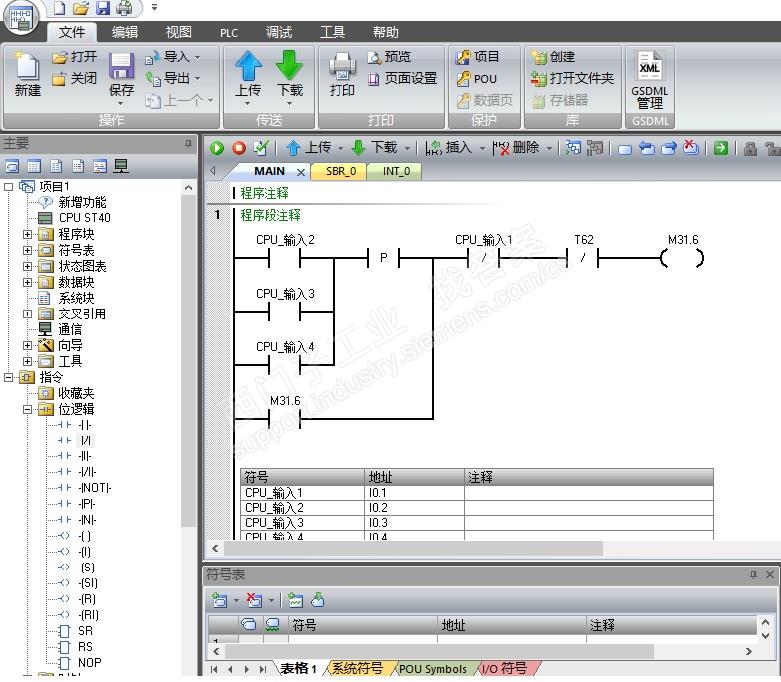Switch to the 系统符号 sheet tab

point(357,669)
